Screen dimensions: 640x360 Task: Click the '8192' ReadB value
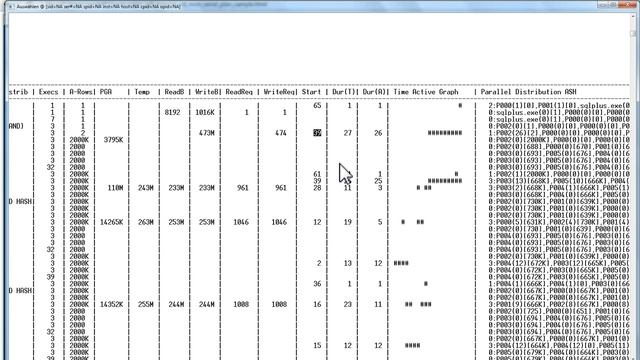(172, 112)
